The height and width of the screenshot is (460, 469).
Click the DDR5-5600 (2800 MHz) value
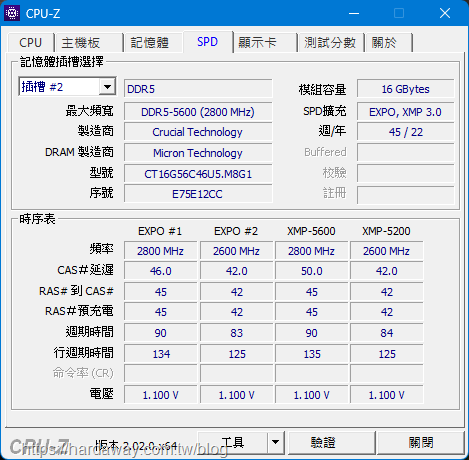(x=198, y=112)
